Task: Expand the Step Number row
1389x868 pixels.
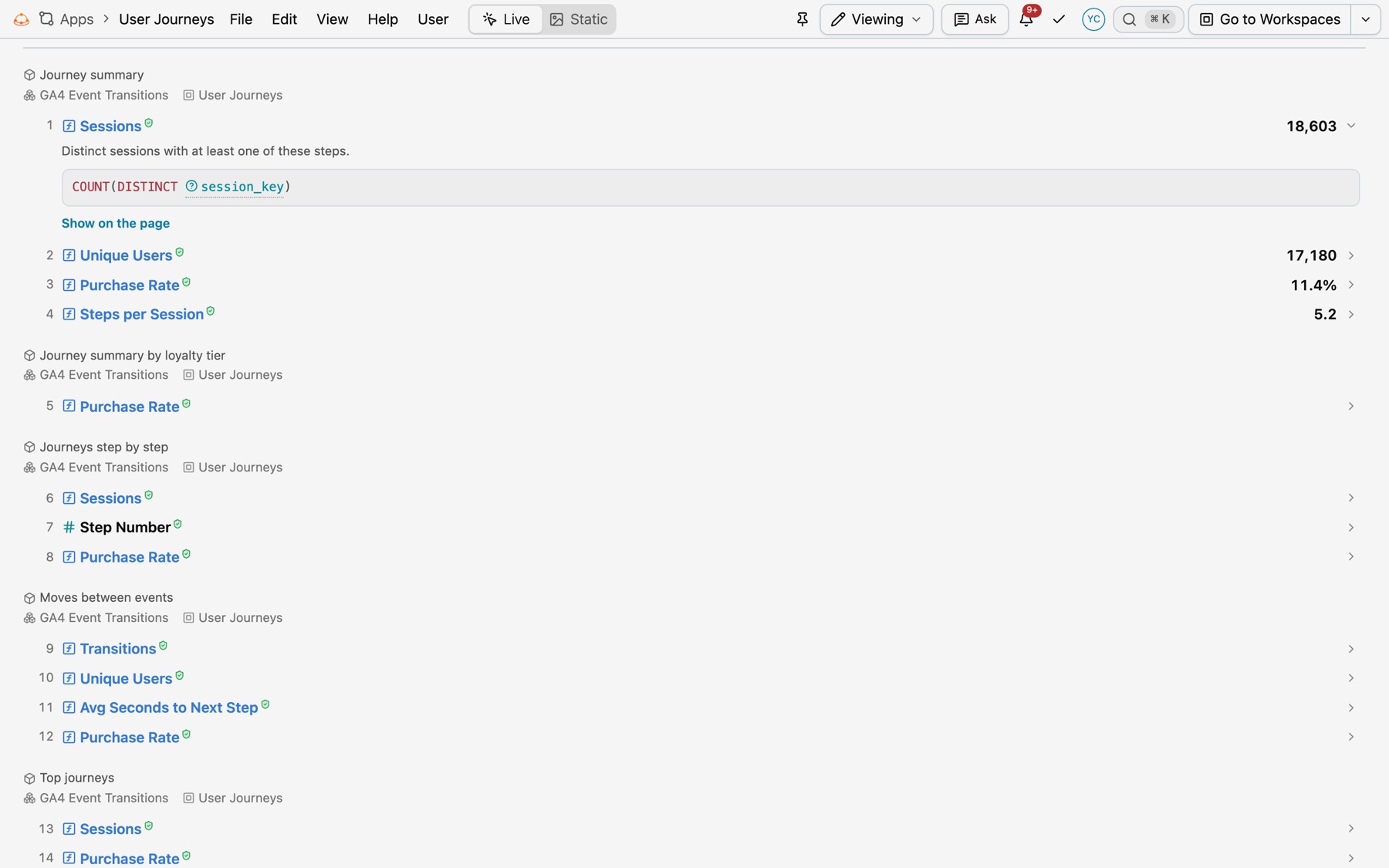Action: click(x=1351, y=527)
